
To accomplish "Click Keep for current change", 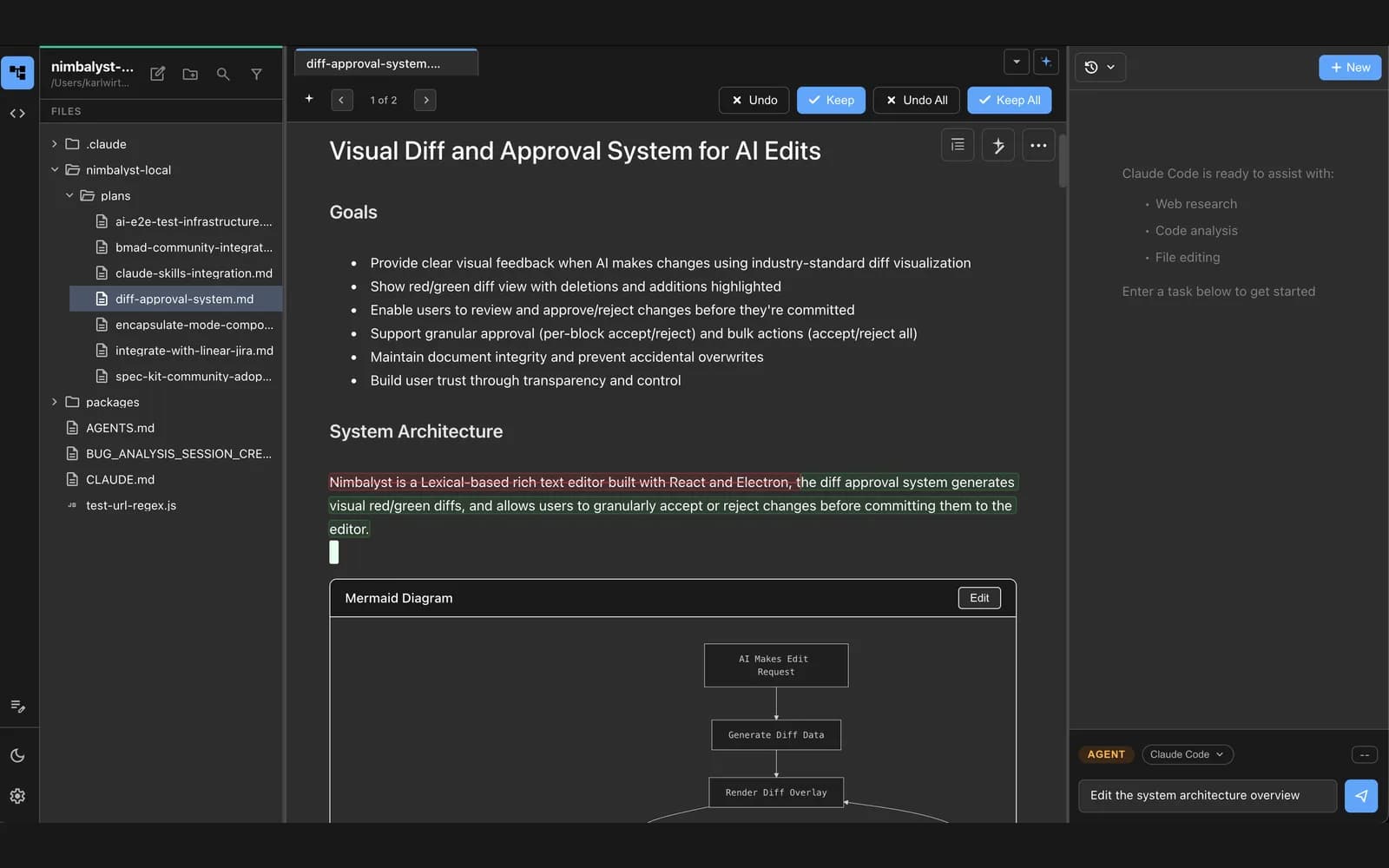I will (831, 100).
